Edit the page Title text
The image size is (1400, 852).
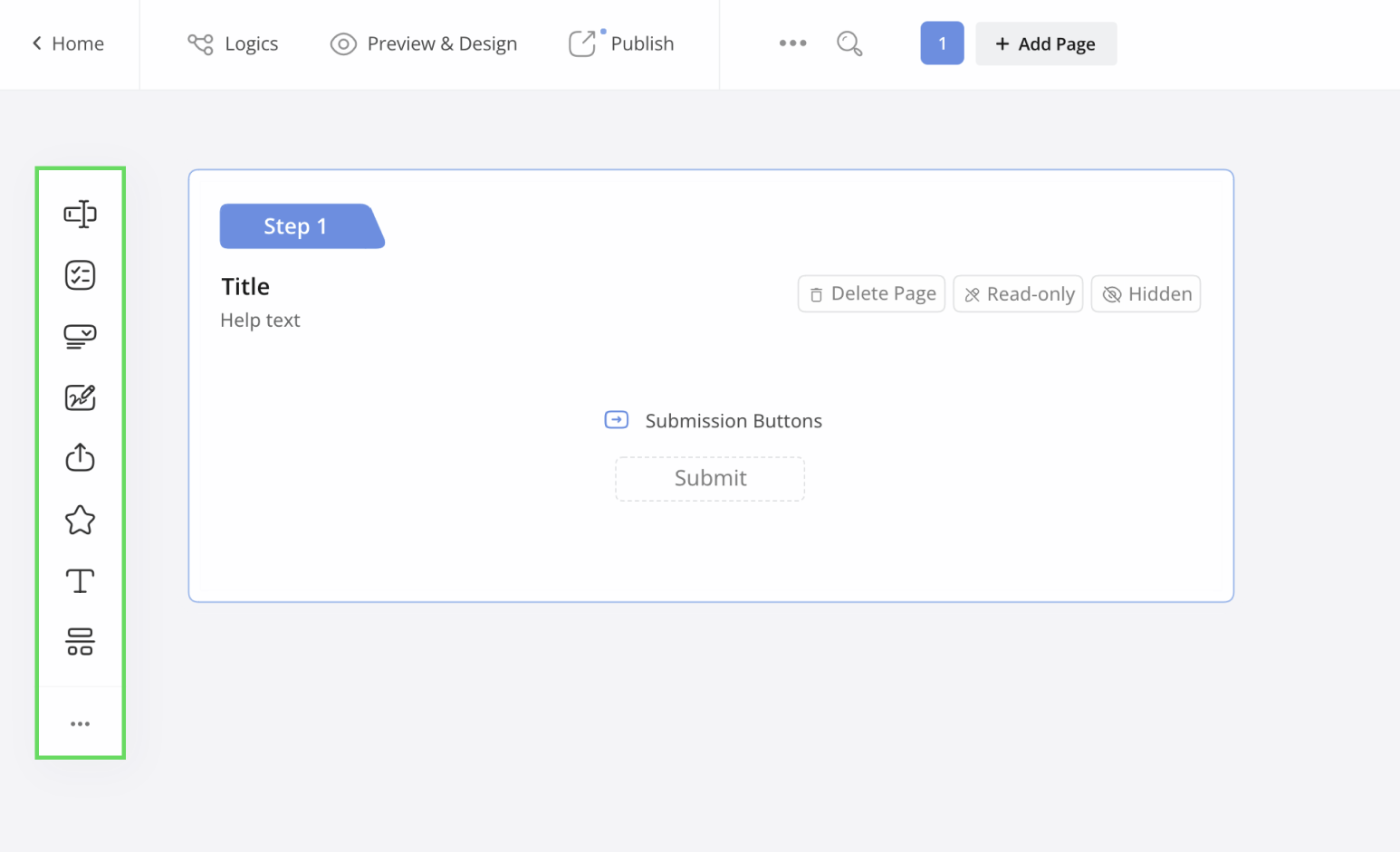pos(245,286)
